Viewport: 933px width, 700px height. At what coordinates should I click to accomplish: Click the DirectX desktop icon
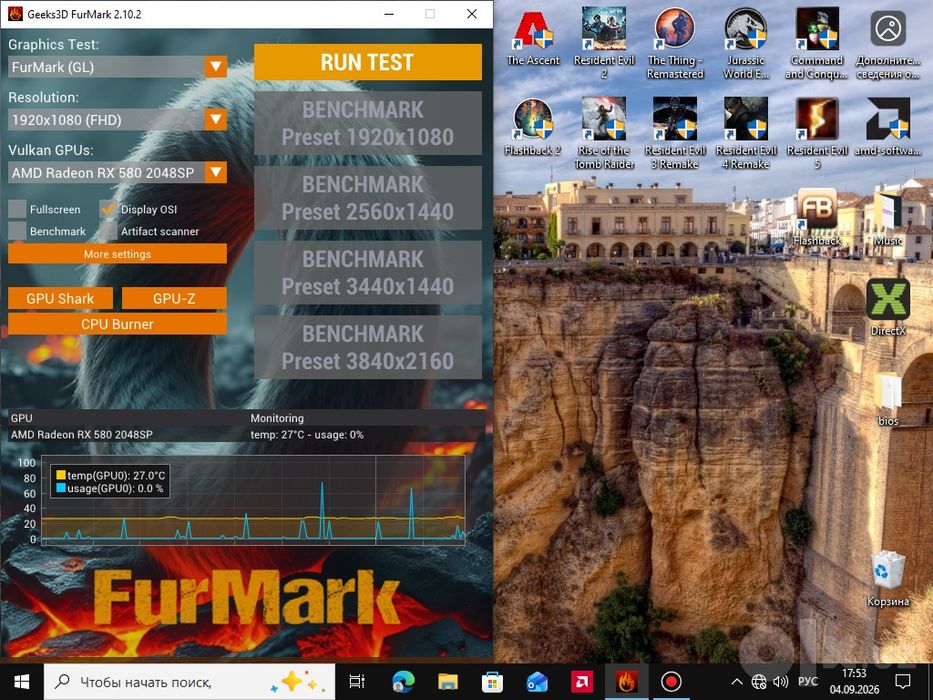[888, 307]
